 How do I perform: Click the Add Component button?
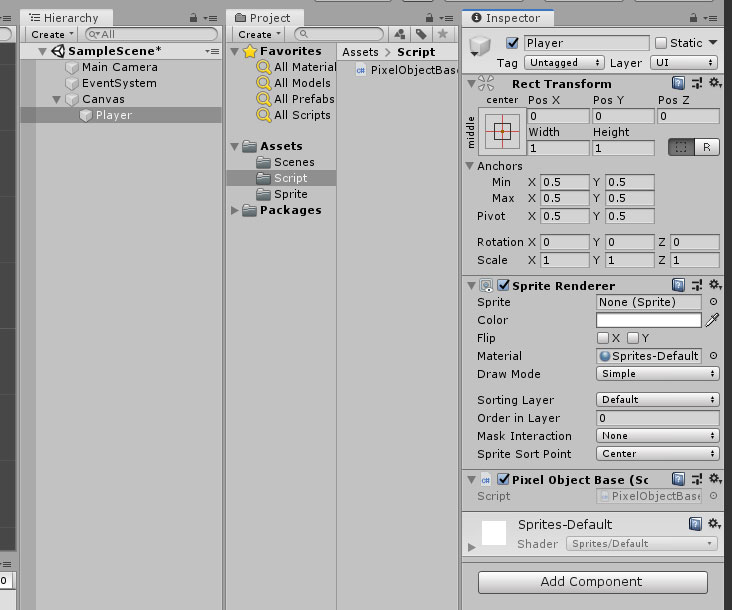[x=592, y=582]
